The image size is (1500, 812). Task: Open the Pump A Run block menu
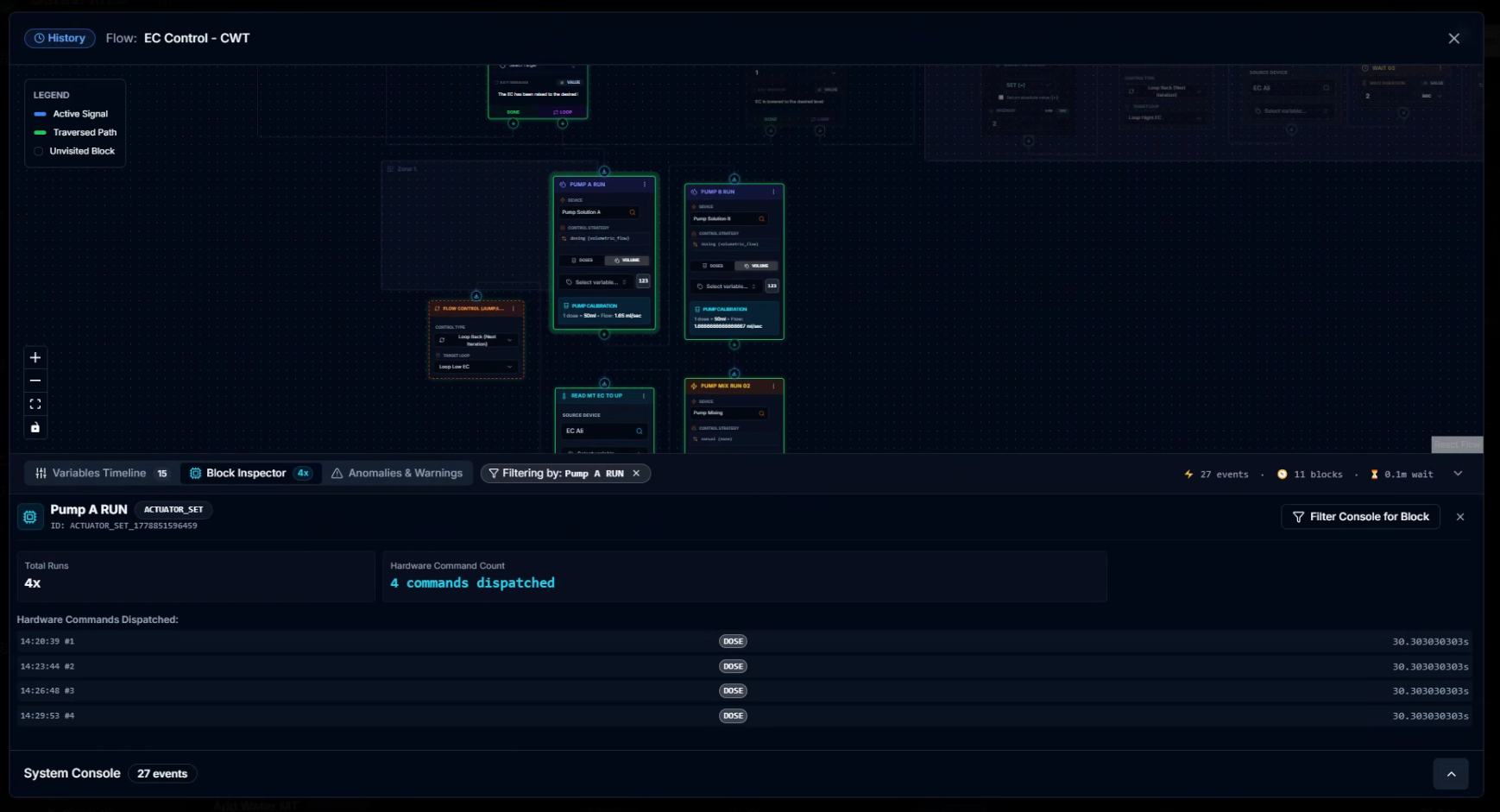coord(645,185)
